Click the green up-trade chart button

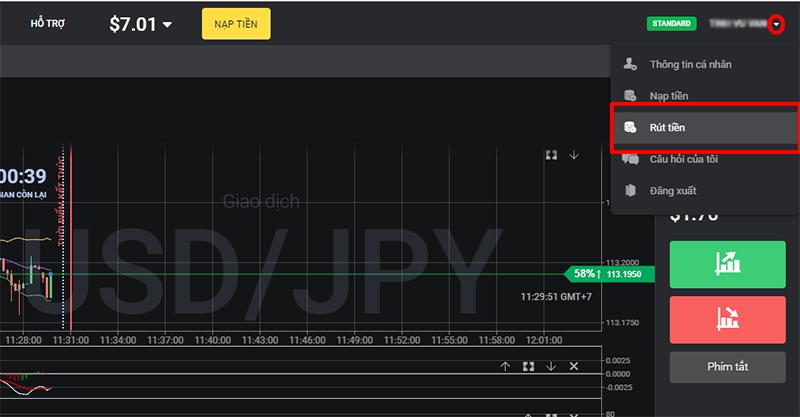point(726,264)
